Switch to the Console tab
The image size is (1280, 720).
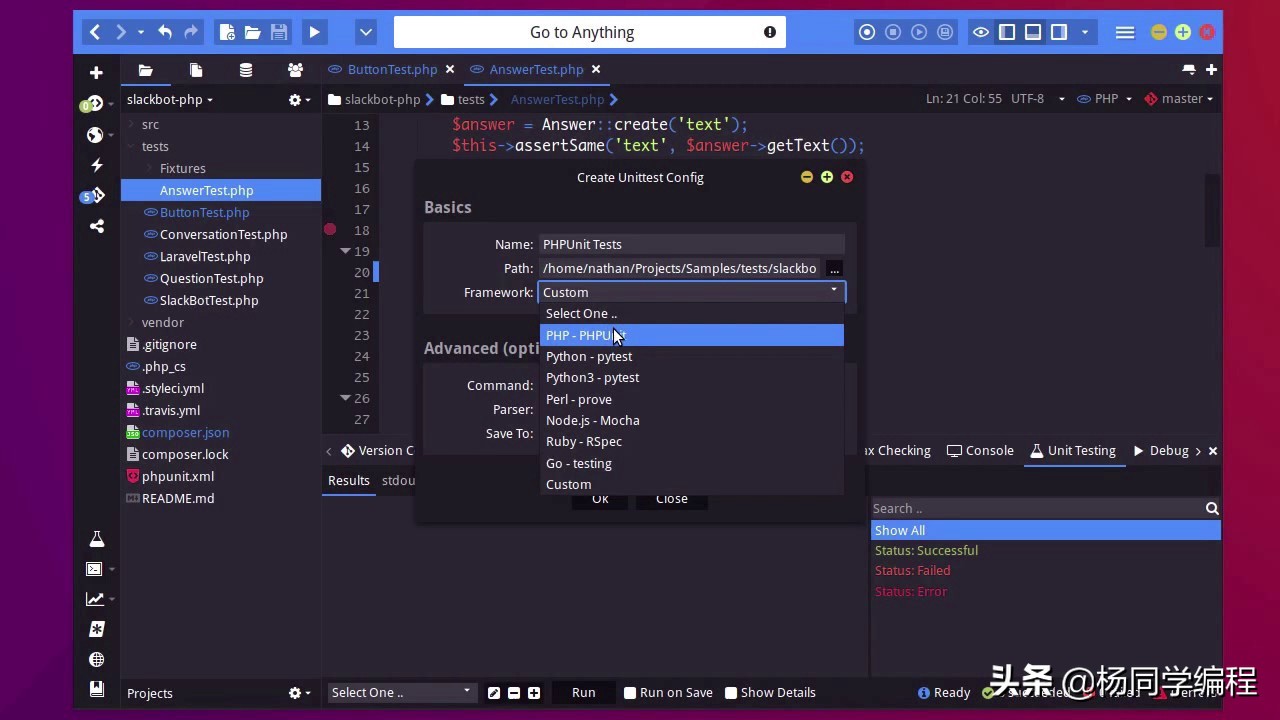(x=989, y=450)
